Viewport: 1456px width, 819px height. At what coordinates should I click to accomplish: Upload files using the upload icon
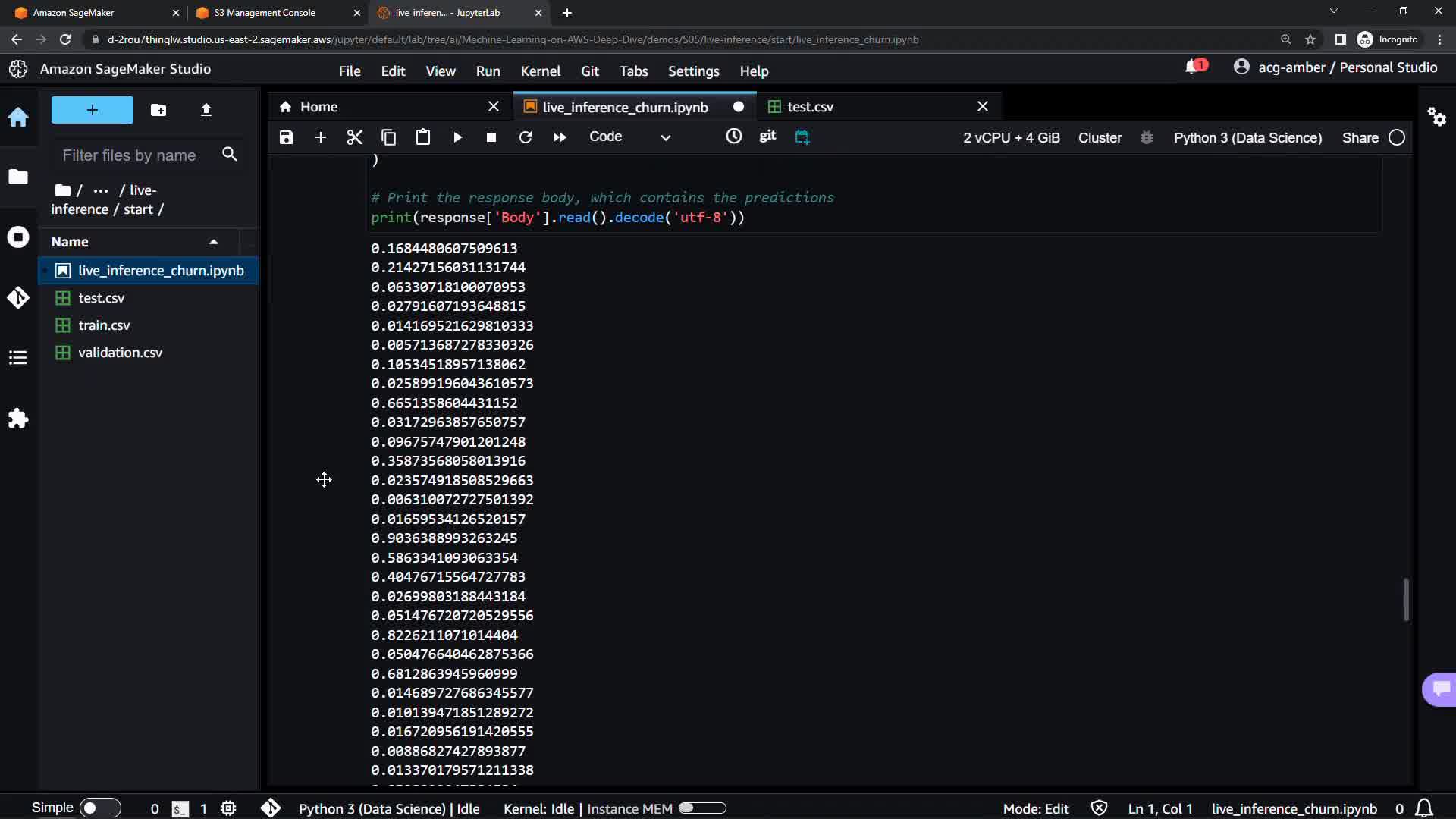click(206, 110)
